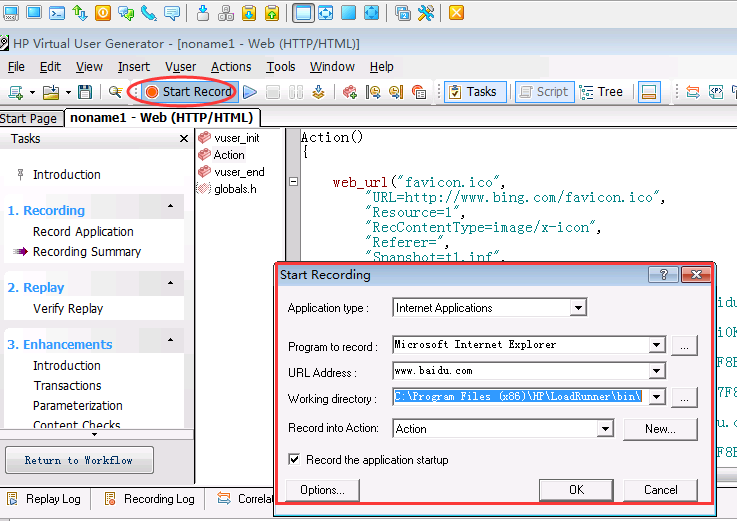Open the Tasks pane toolbar button
This screenshot has height=521, width=737.
470,92
